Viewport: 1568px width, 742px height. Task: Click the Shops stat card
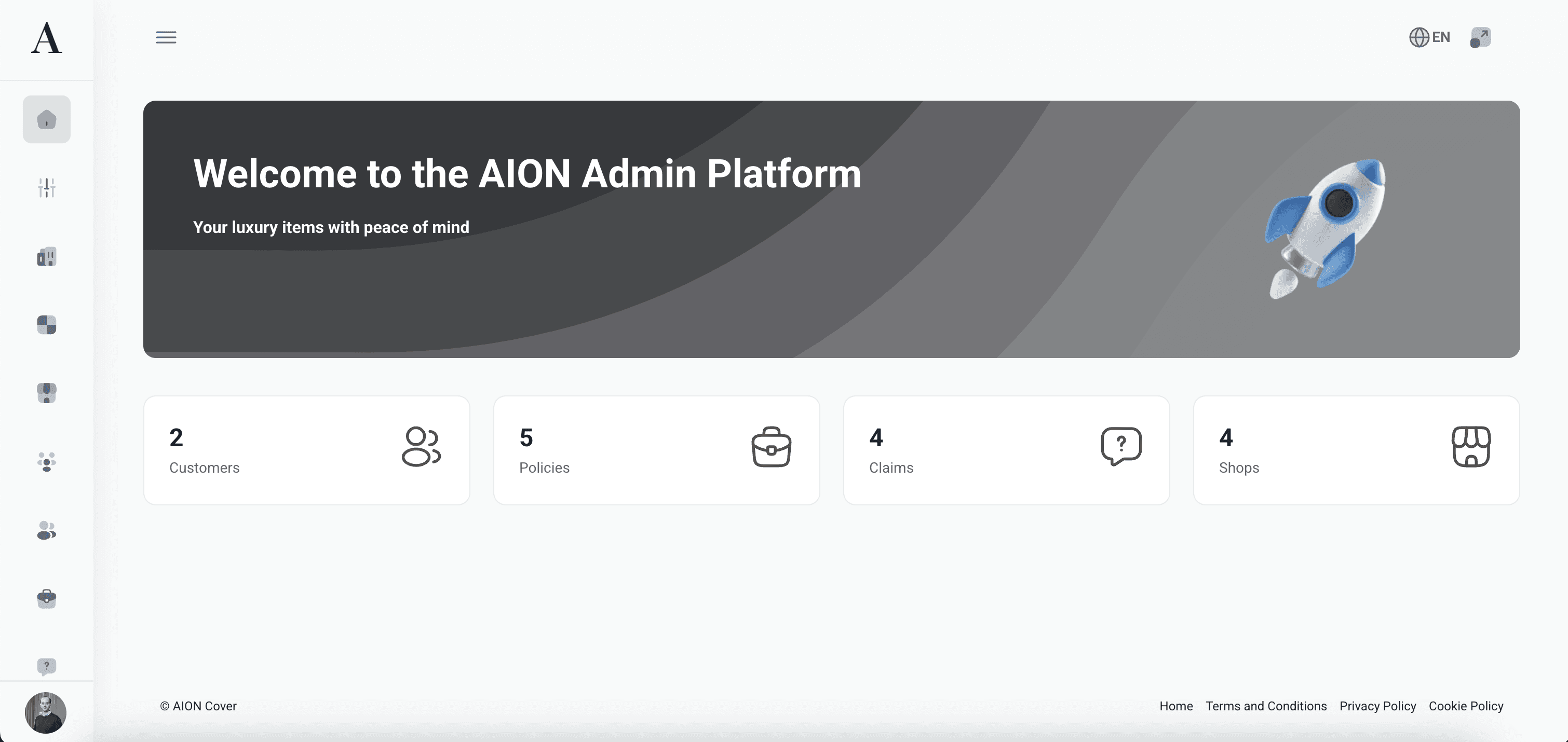(1356, 451)
